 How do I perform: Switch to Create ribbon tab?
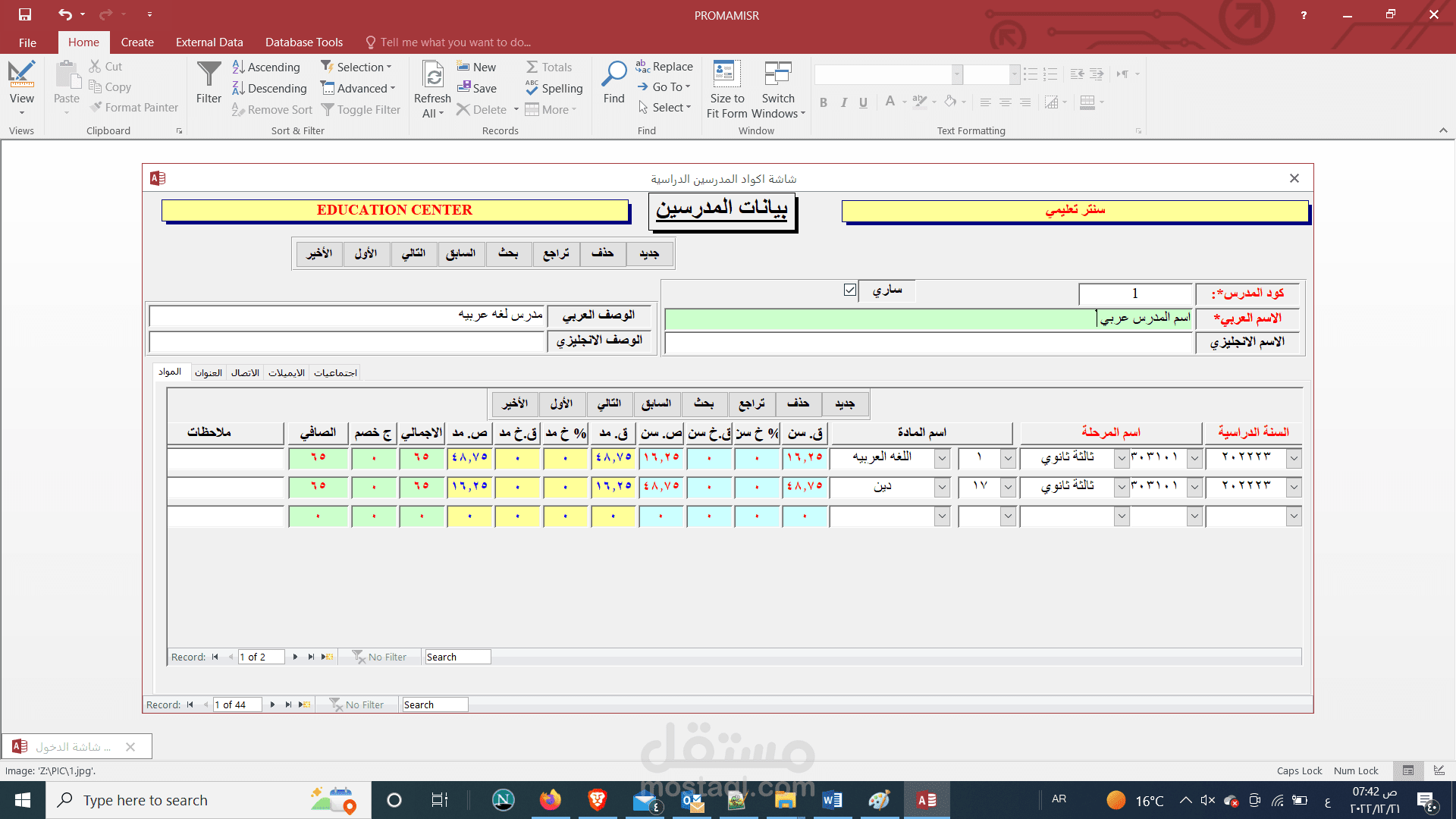point(137,42)
